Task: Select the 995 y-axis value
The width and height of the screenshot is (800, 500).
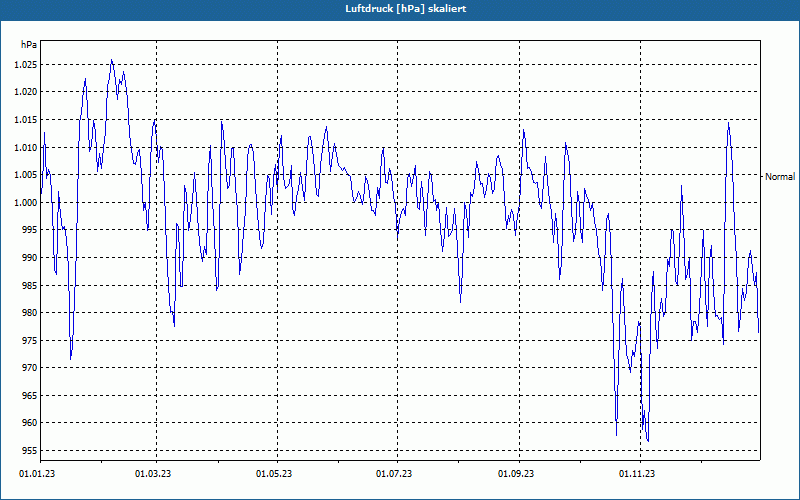Action: [x=30, y=230]
